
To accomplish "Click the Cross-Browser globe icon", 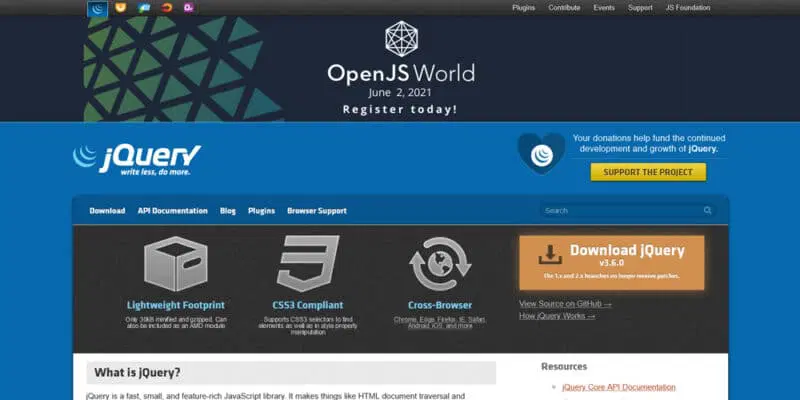I will (x=440, y=264).
